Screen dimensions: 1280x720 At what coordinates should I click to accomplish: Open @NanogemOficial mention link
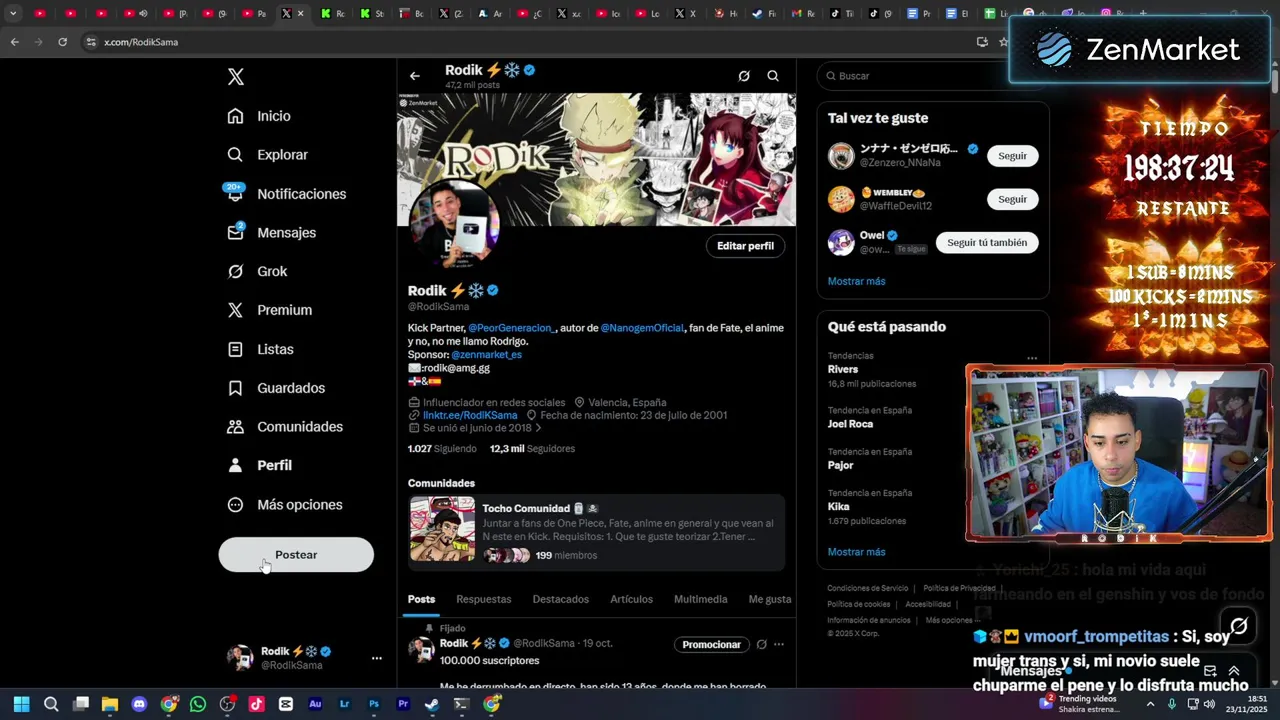(x=642, y=328)
